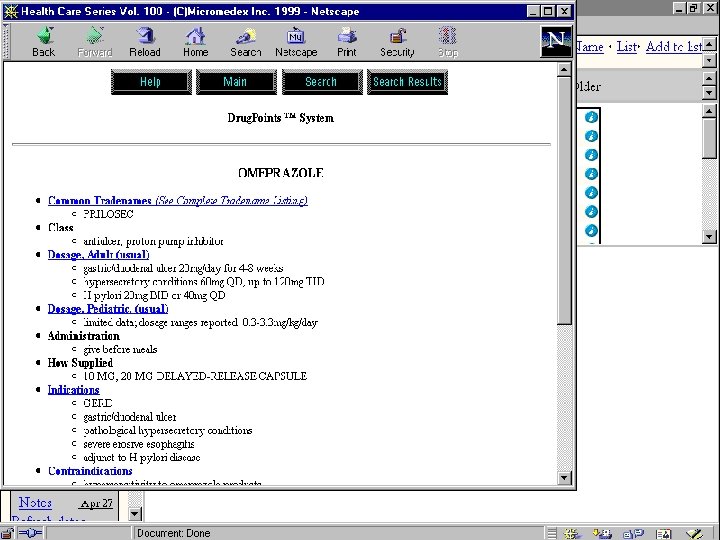
Task: Toggle the online/offline connection plug icon
Action: point(30,533)
